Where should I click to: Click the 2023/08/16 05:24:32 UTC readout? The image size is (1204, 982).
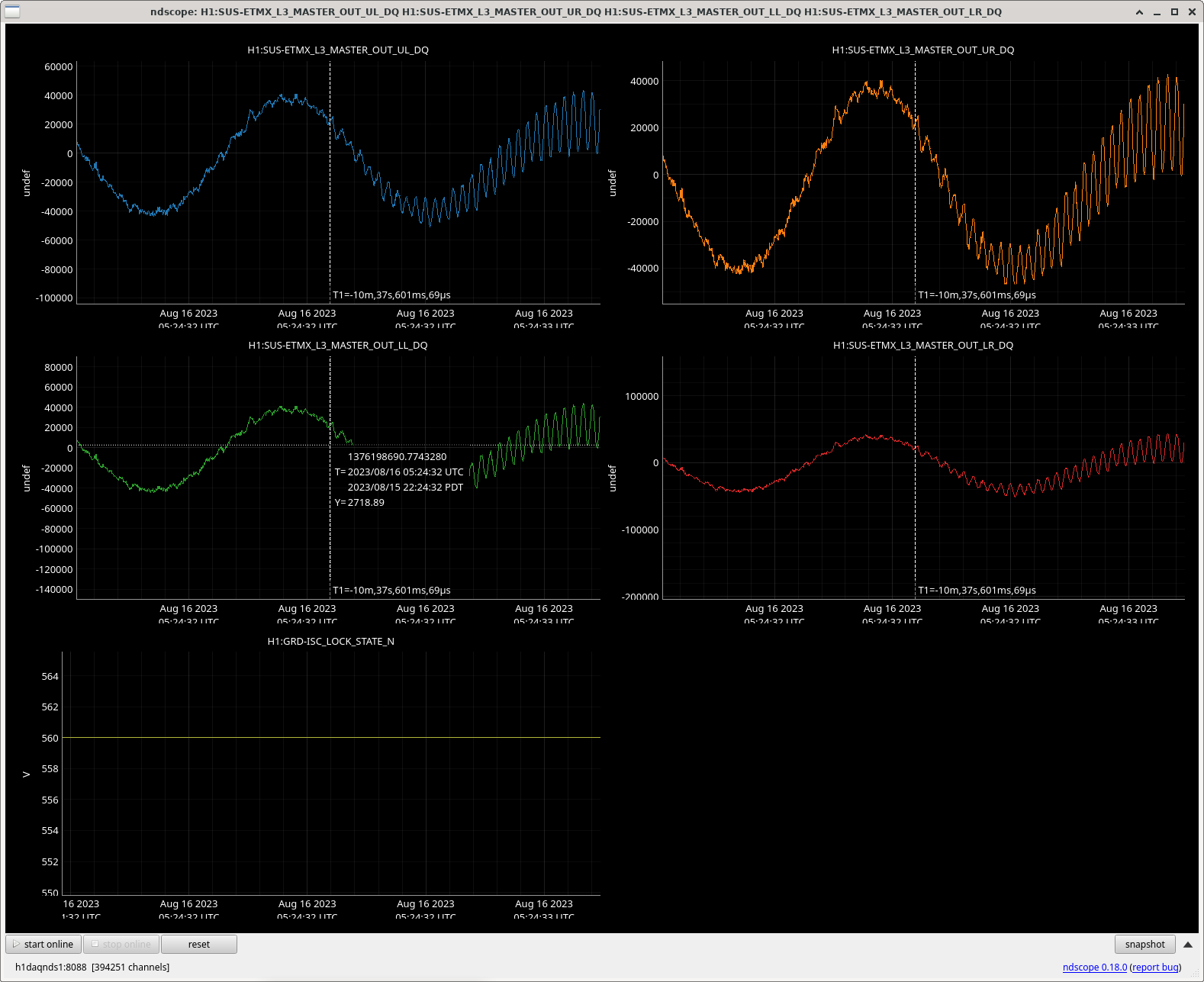(x=406, y=472)
